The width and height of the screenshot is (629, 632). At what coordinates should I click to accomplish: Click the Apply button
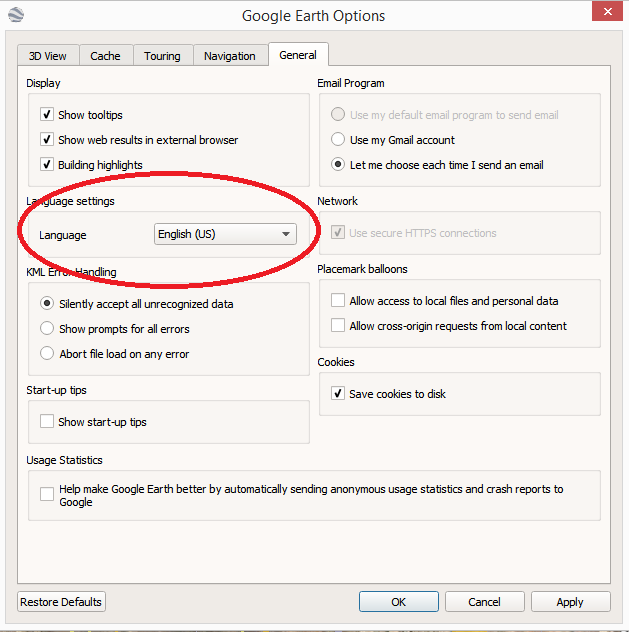[570, 602]
